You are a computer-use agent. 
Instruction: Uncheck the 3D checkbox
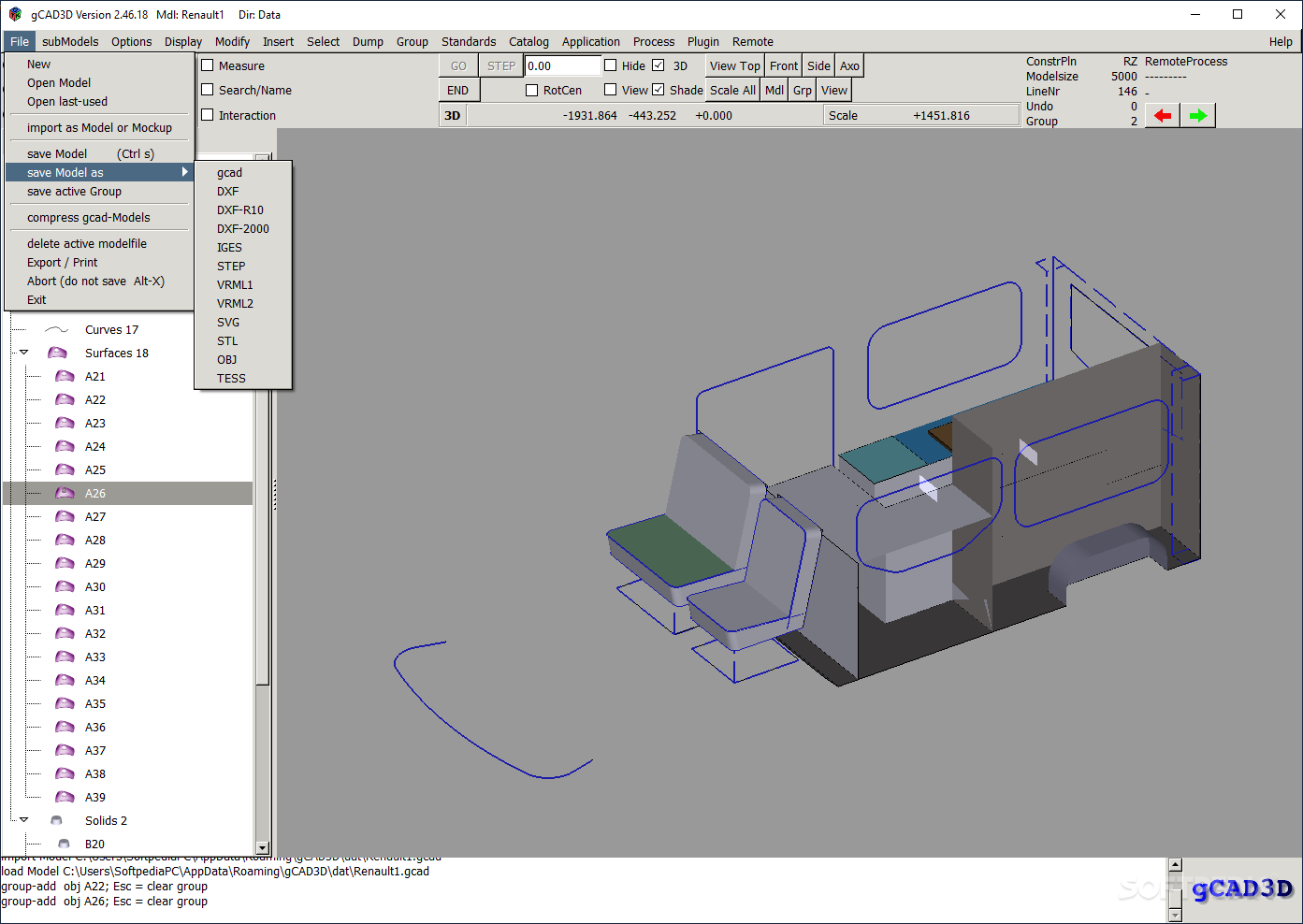coord(659,65)
